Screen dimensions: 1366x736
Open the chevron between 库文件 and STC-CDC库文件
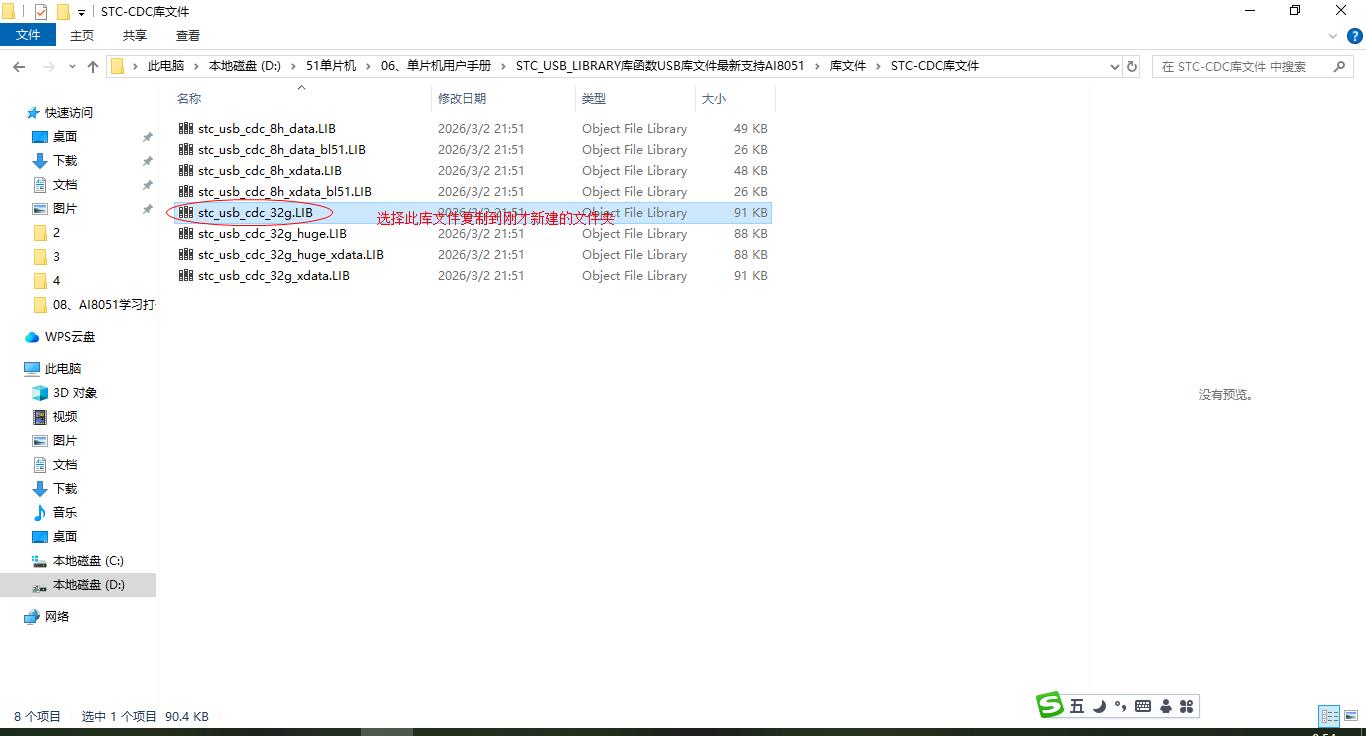879,66
